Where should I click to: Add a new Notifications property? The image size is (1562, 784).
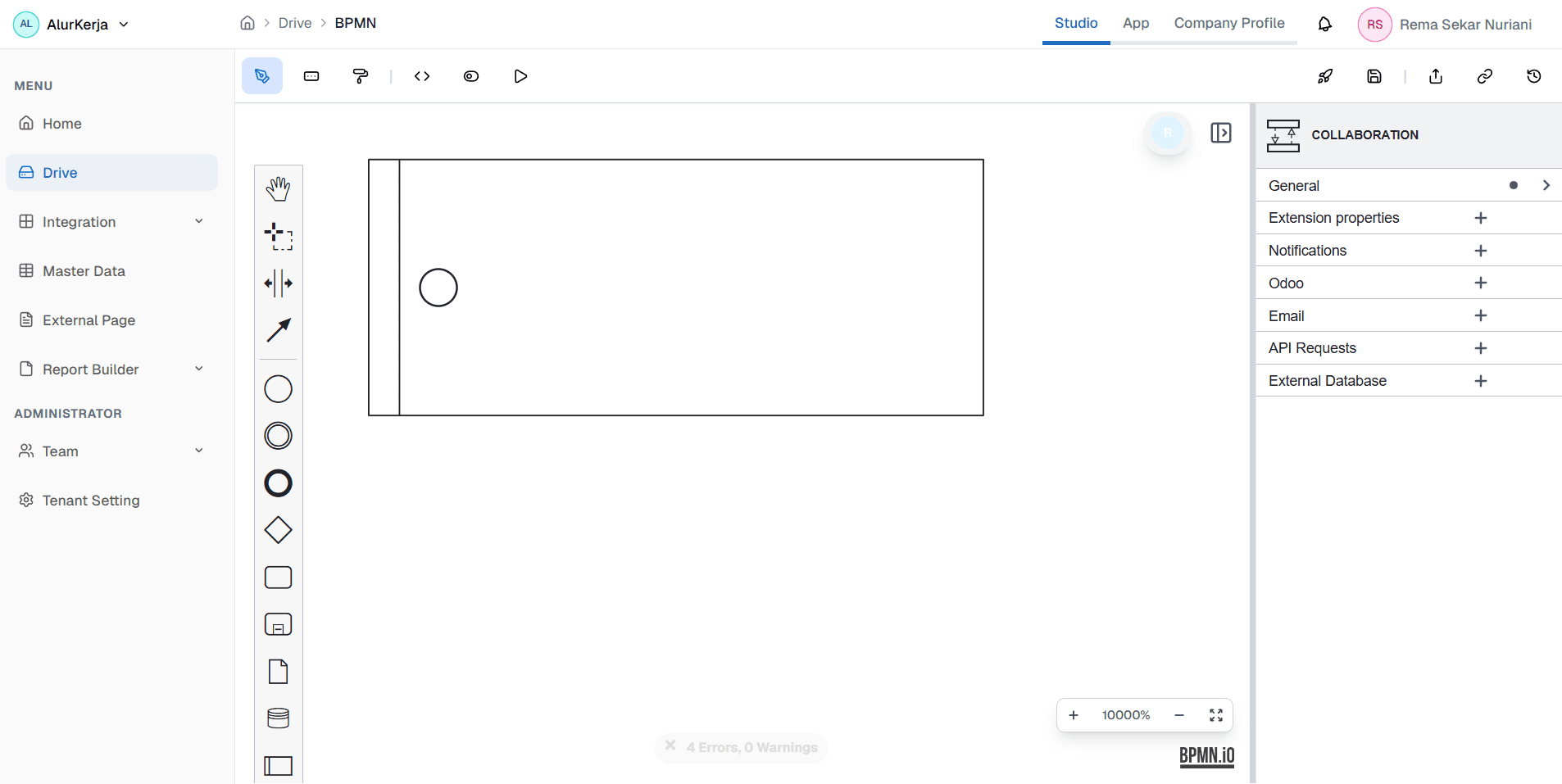[x=1480, y=250]
